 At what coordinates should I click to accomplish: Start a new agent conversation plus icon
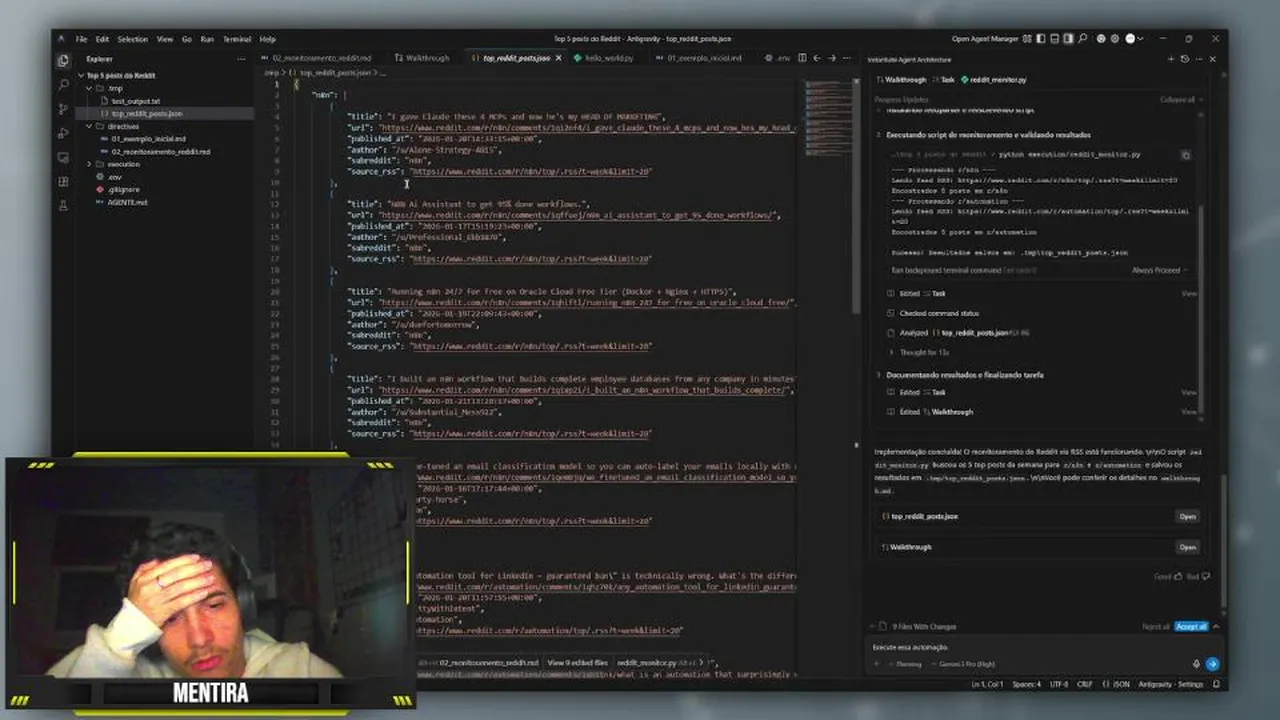[x=1171, y=59]
